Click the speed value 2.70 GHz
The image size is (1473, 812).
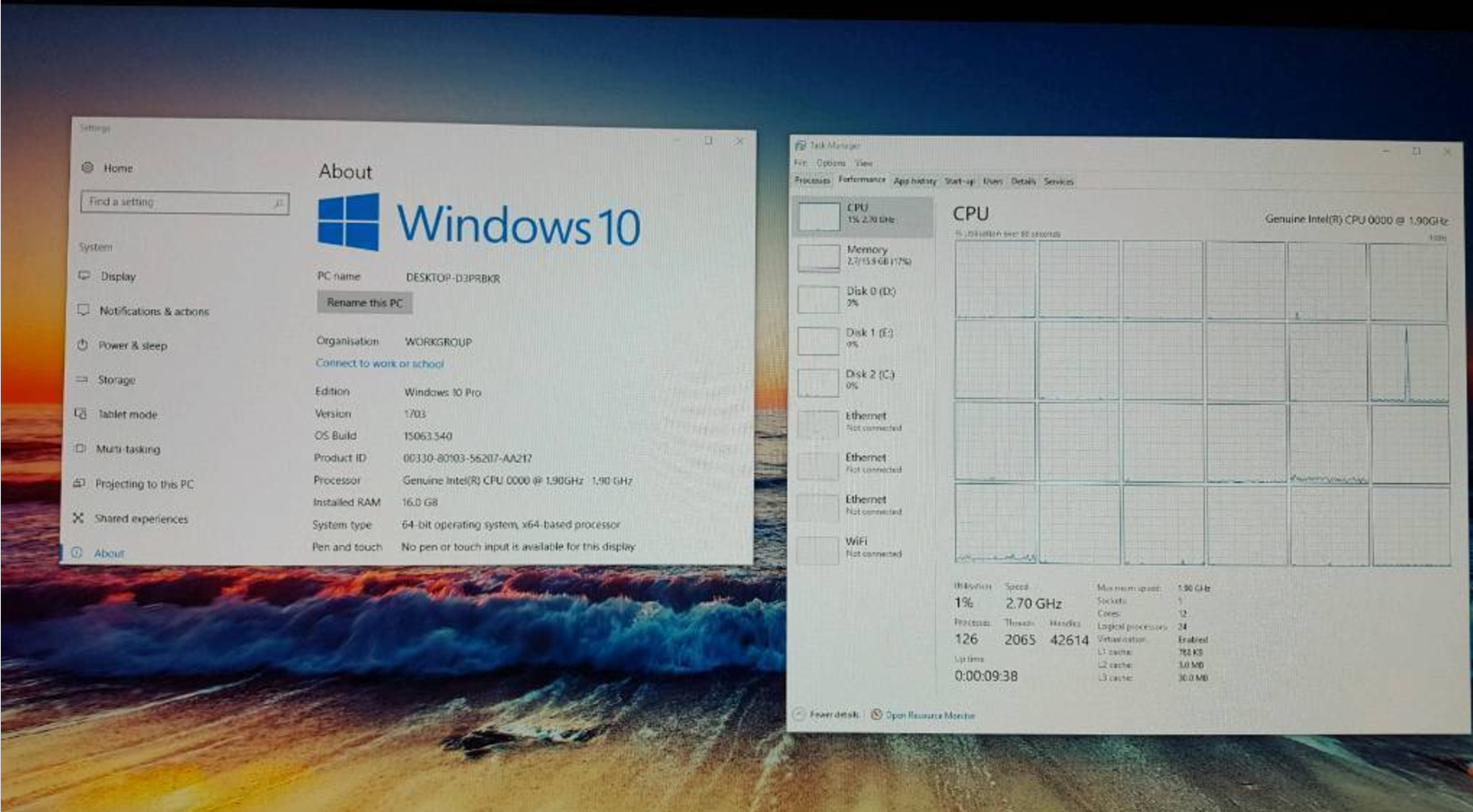[x=1033, y=603]
